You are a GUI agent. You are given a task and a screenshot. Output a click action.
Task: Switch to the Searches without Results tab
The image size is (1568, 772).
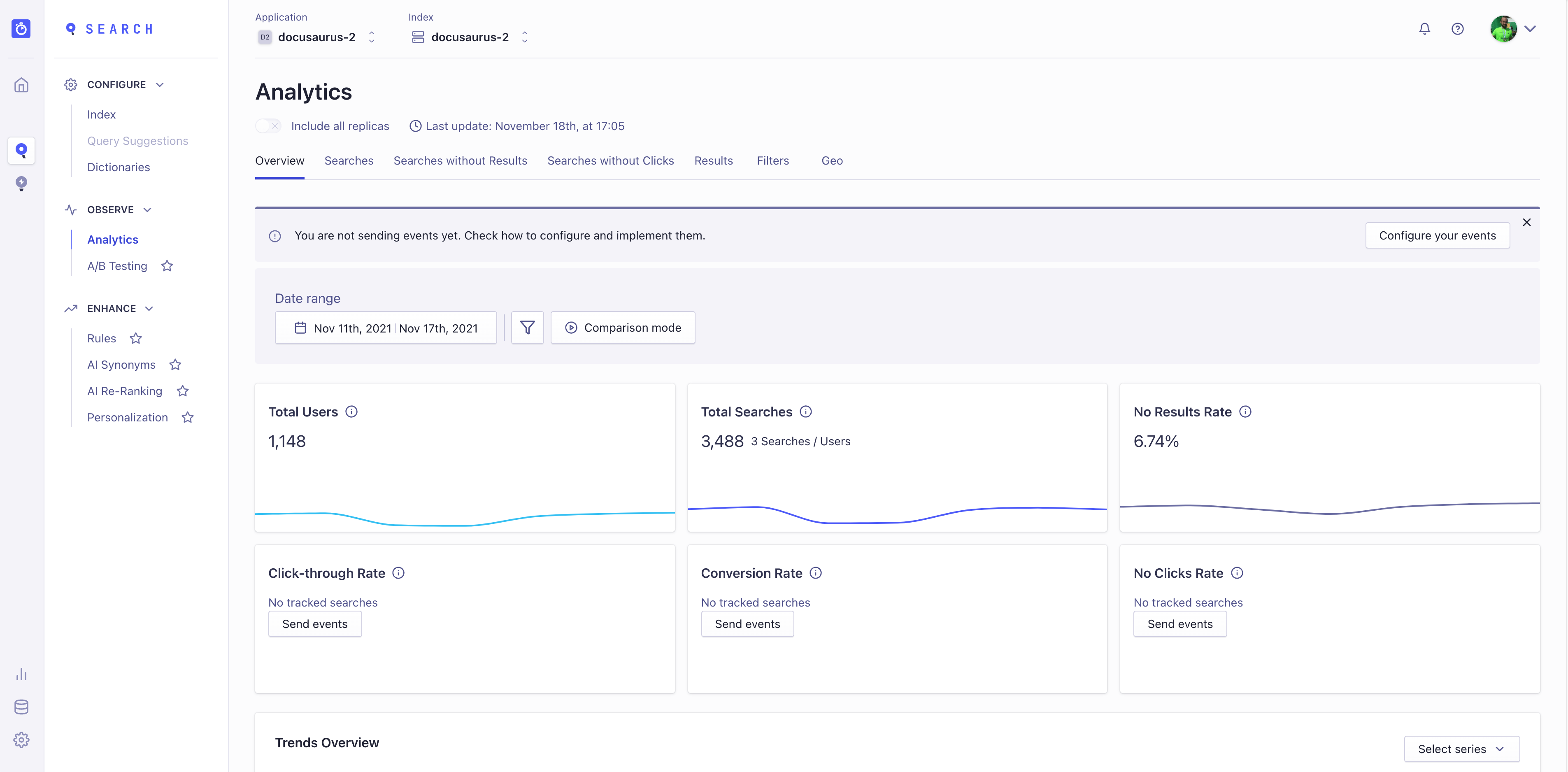[x=460, y=161]
